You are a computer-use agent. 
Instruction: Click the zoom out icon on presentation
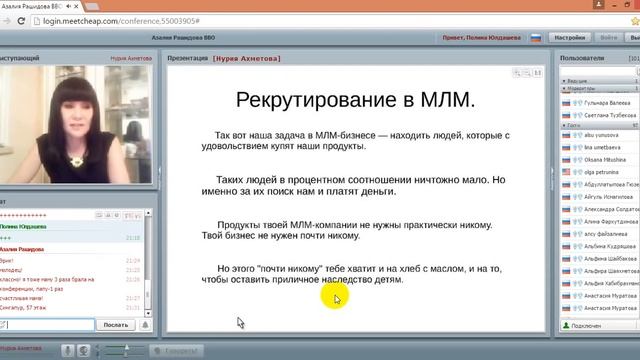(x=527, y=73)
